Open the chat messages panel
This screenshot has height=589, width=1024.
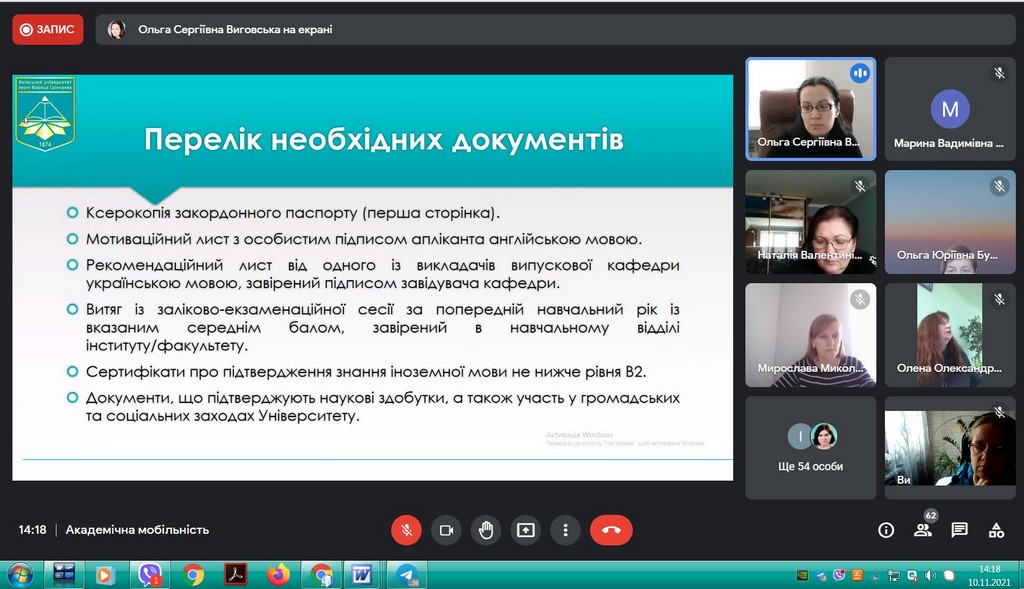coord(959,530)
